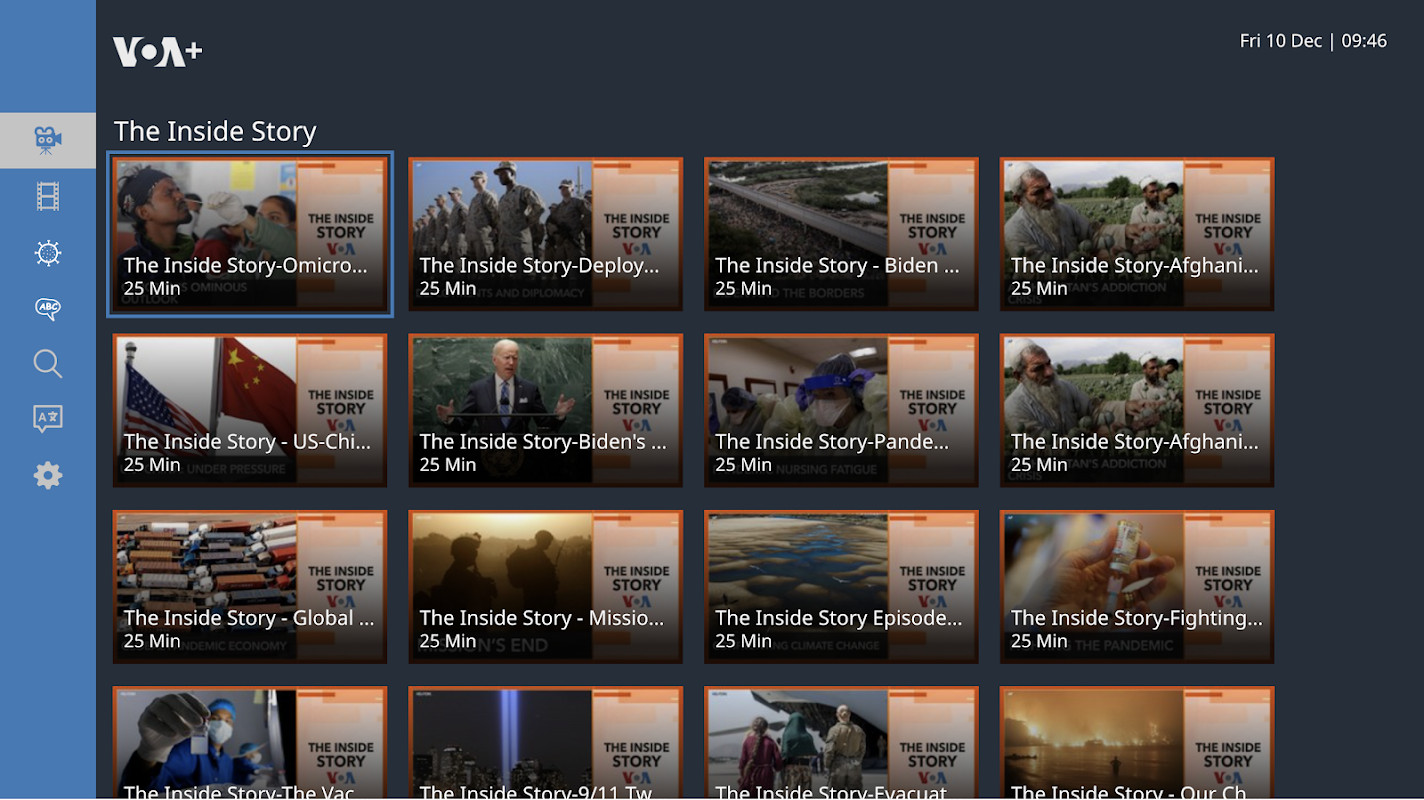Screen dimensions: 1424x800
Task: Play The Inside Story-Omicron episode
Action: coord(250,234)
